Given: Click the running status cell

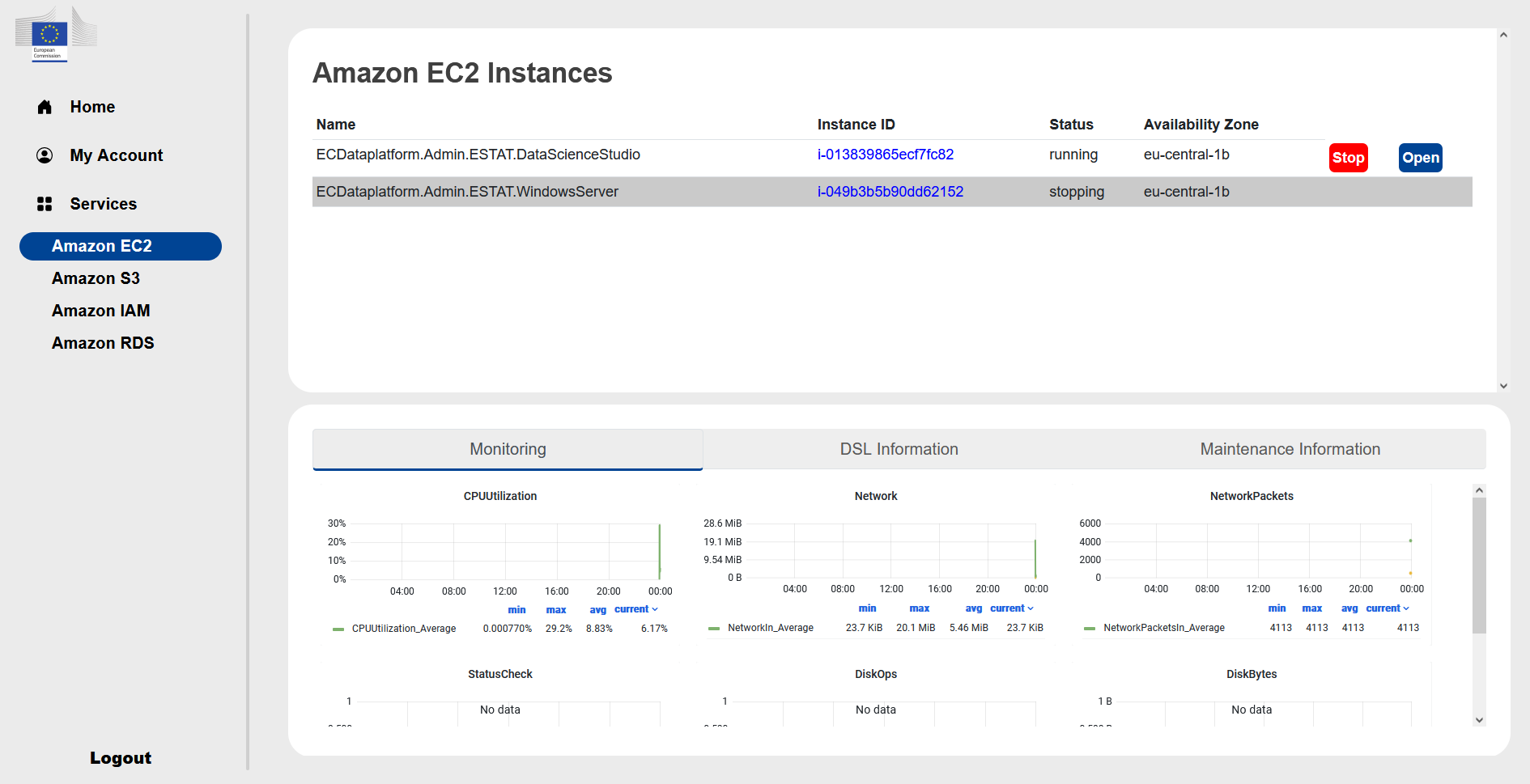Looking at the screenshot, I should 1073,155.
